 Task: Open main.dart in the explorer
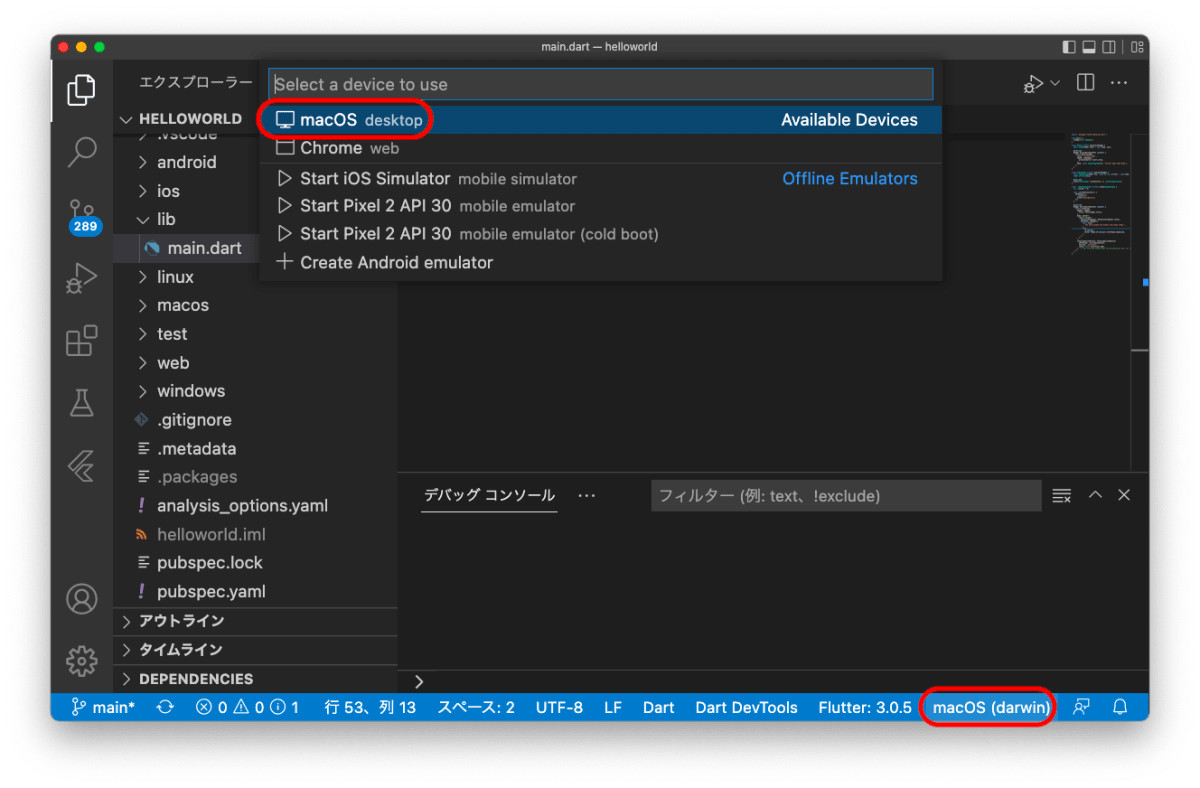tap(186, 248)
